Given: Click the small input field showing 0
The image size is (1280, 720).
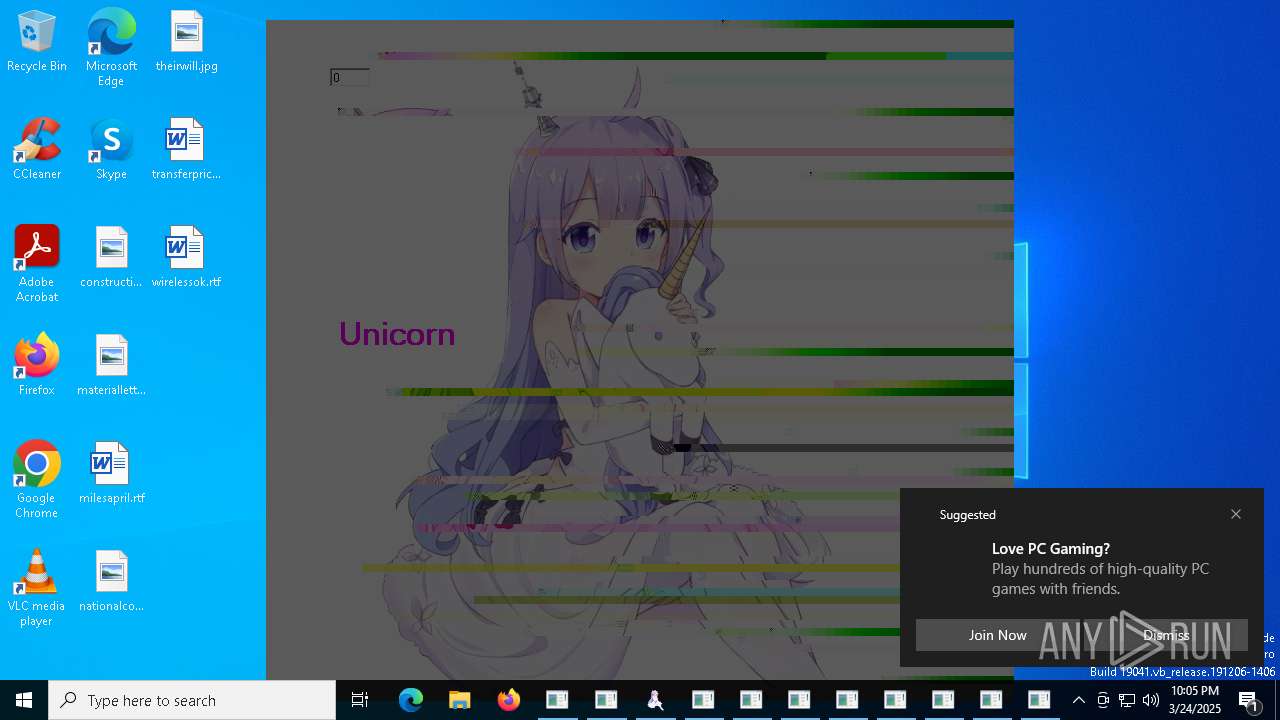Looking at the screenshot, I should click(x=350, y=77).
